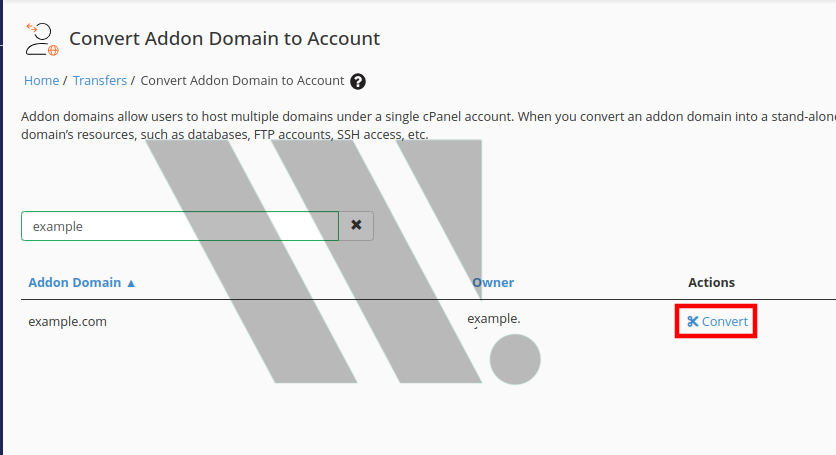Sort by the Owner column header

coord(493,283)
